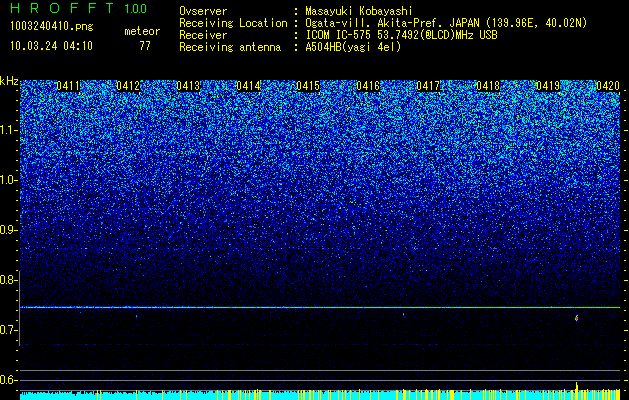Screen dimensions: 629x400
Task: Click the Receiving antenna field label
Action: pyautogui.click(x=230, y=47)
